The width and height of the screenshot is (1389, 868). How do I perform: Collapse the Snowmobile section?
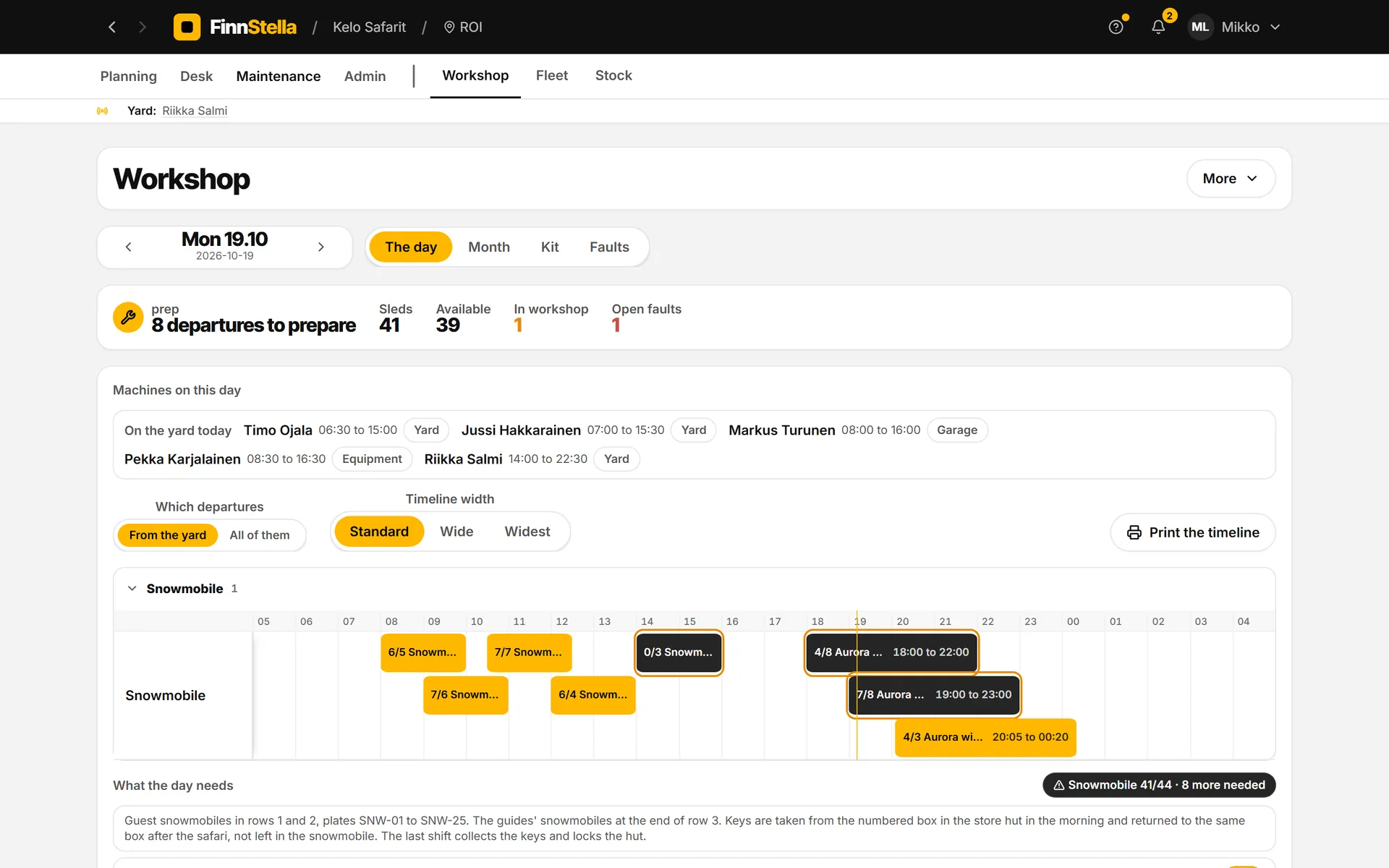(132, 589)
